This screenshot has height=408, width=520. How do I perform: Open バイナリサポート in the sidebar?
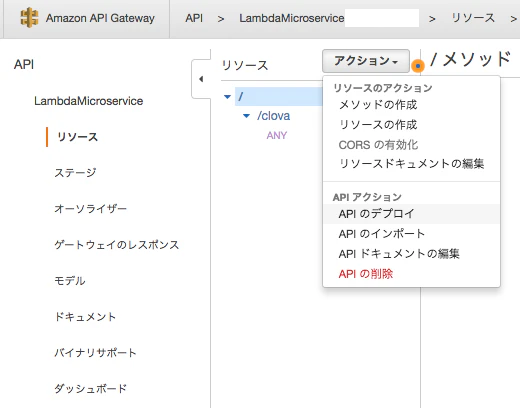tap(95, 353)
